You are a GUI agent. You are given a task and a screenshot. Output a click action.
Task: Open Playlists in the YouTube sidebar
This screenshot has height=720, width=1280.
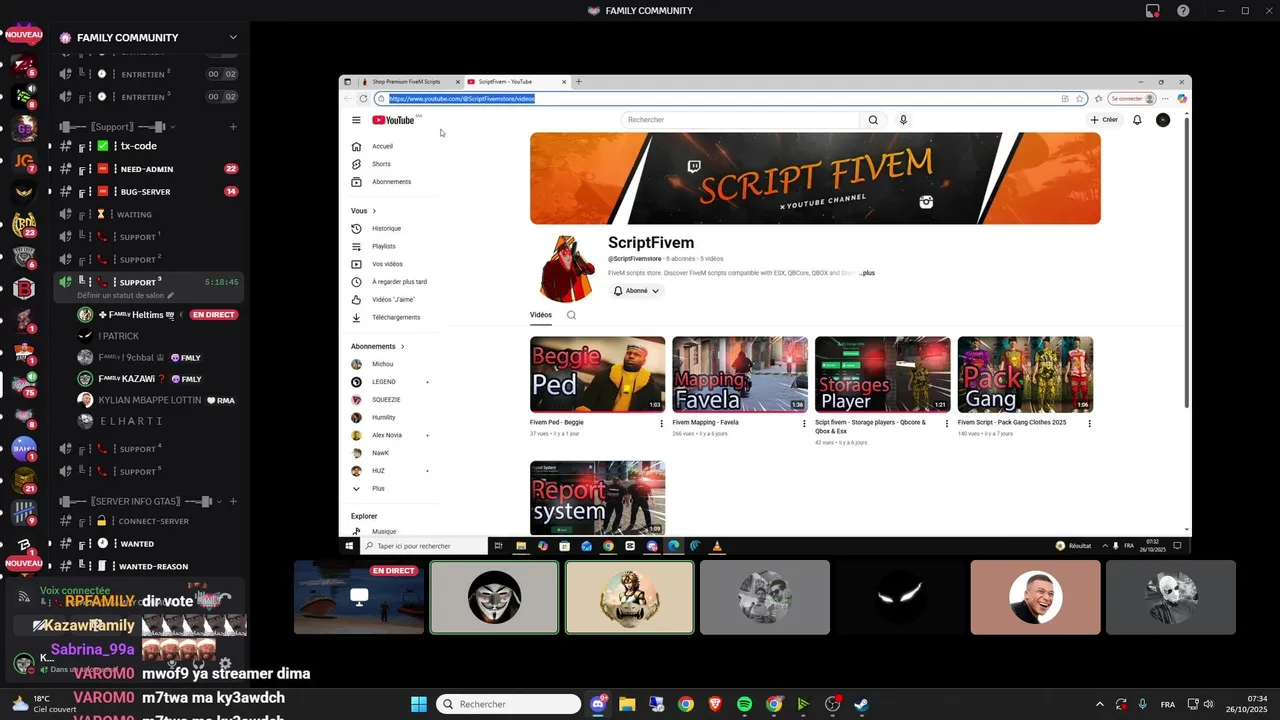[x=383, y=246]
